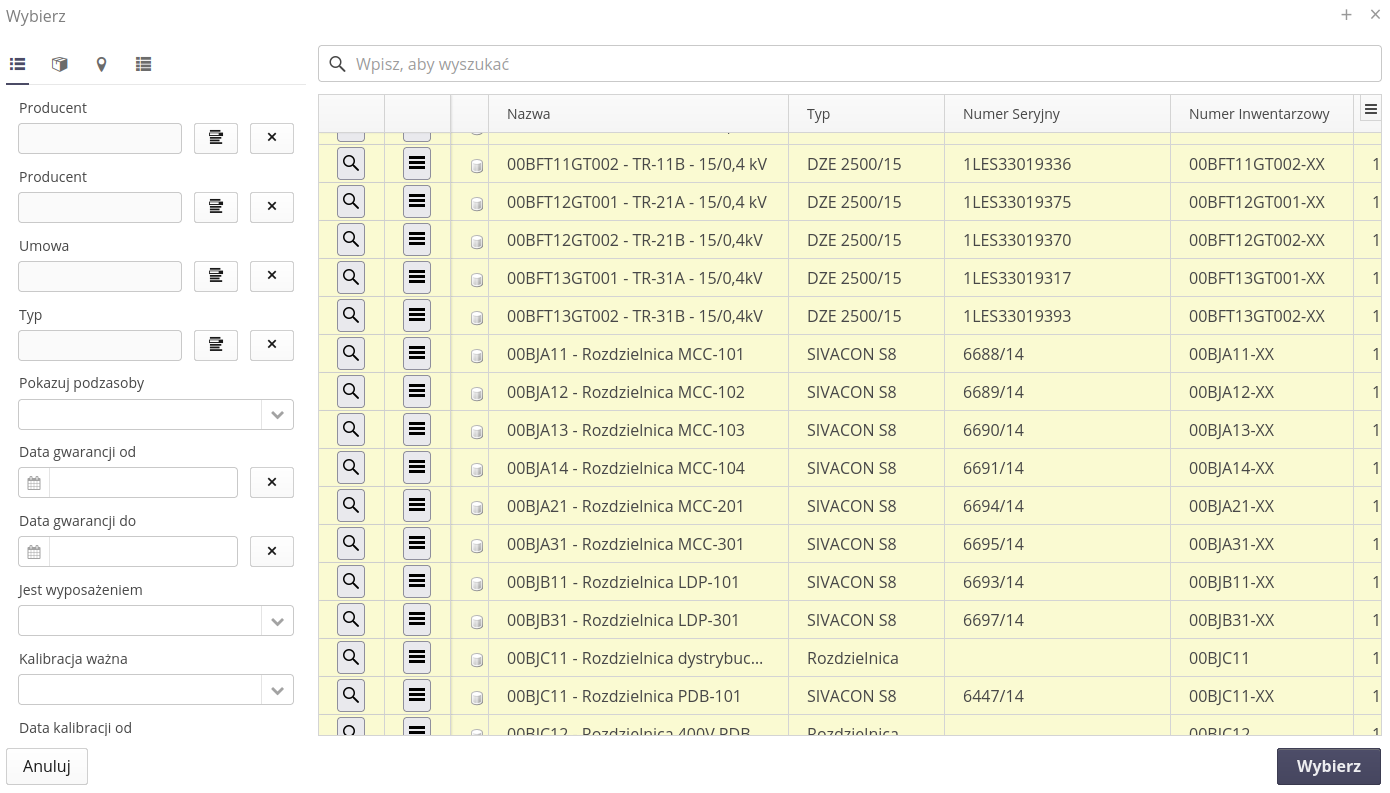Image resolution: width=1390 pixels, height=793 pixels.
Task: Click magnifier icon for 00BJA11 Rozdzielnica MCC-101 row
Action: click(351, 354)
